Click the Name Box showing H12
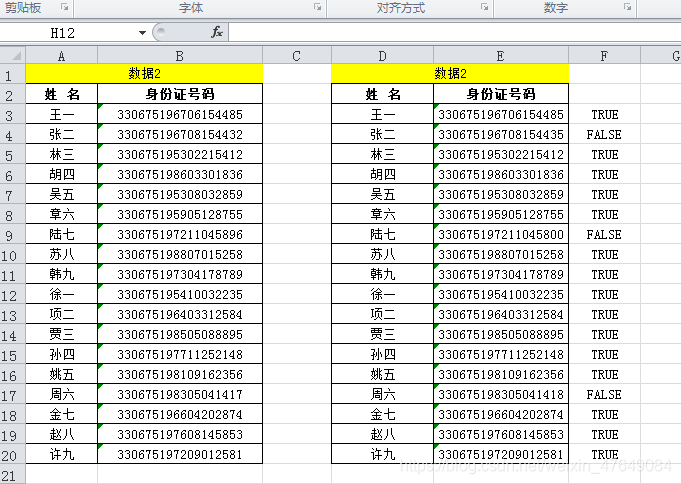The image size is (681, 484). tap(63, 33)
